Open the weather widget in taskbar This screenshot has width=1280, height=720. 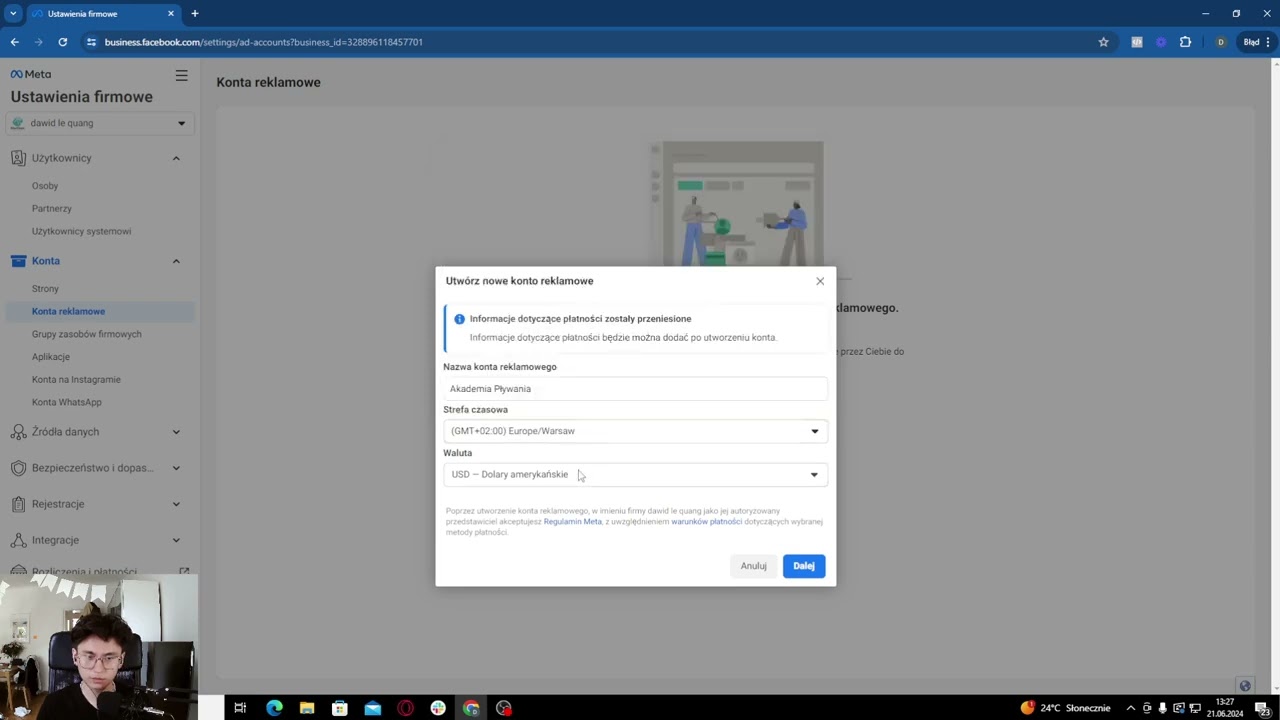tap(1065, 708)
